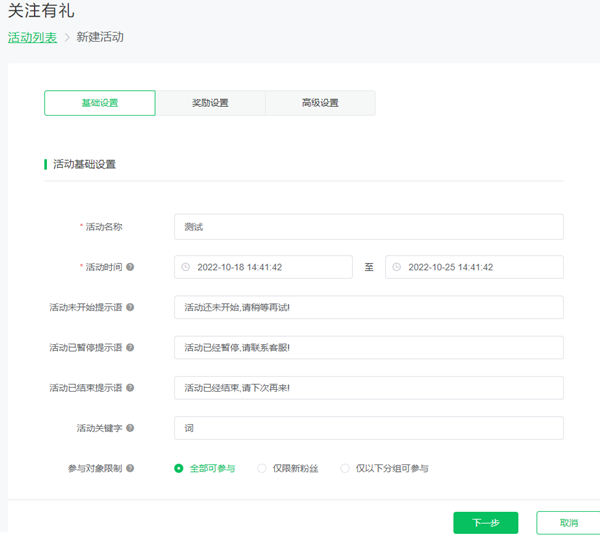The height and width of the screenshot is (535, 600).
Task: Open the end time field 2022-10-25
Action: (x=474, y=267)
